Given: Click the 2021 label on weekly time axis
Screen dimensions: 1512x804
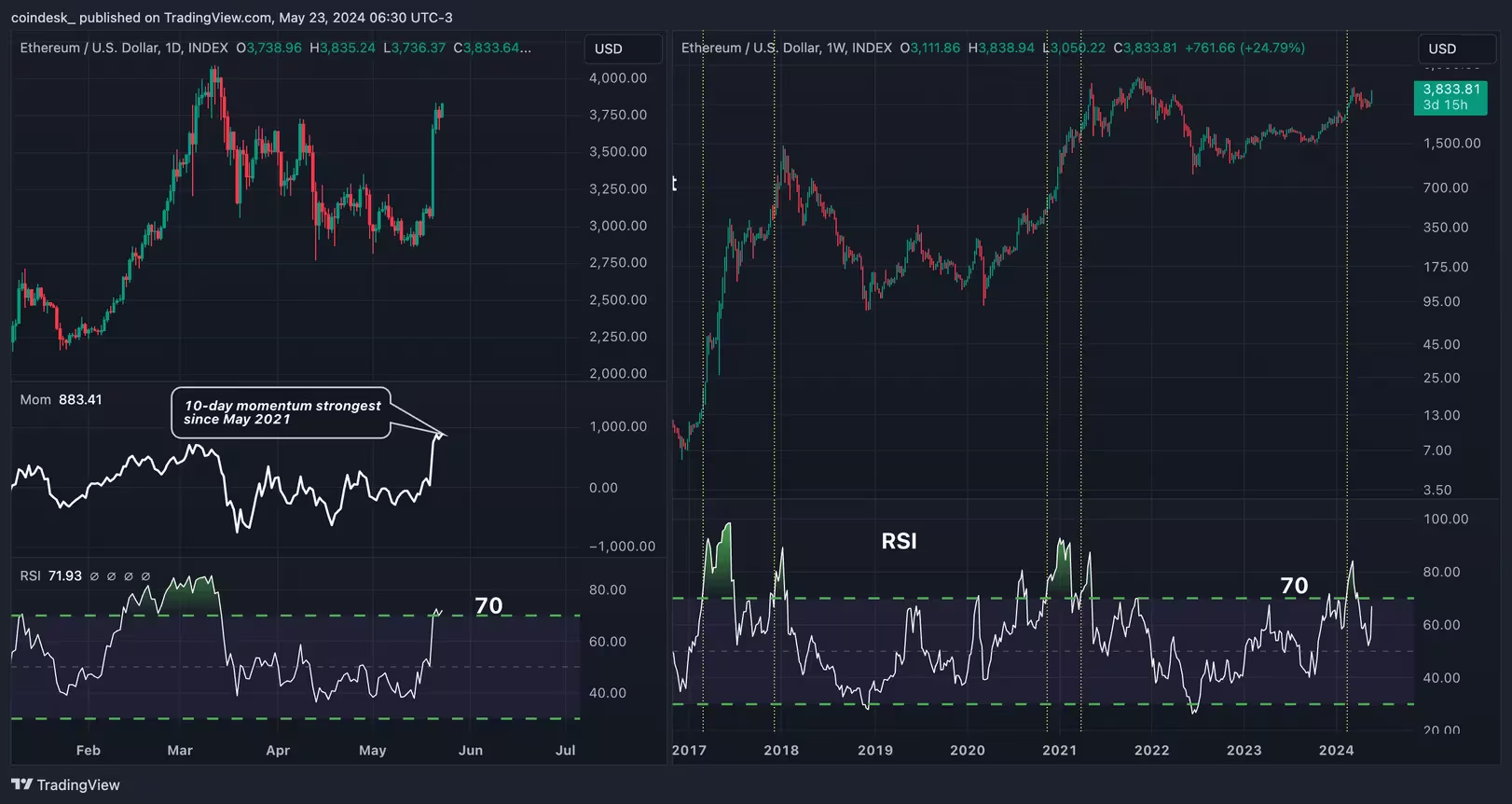Looking at the screenshot, I should (1059, 750).
